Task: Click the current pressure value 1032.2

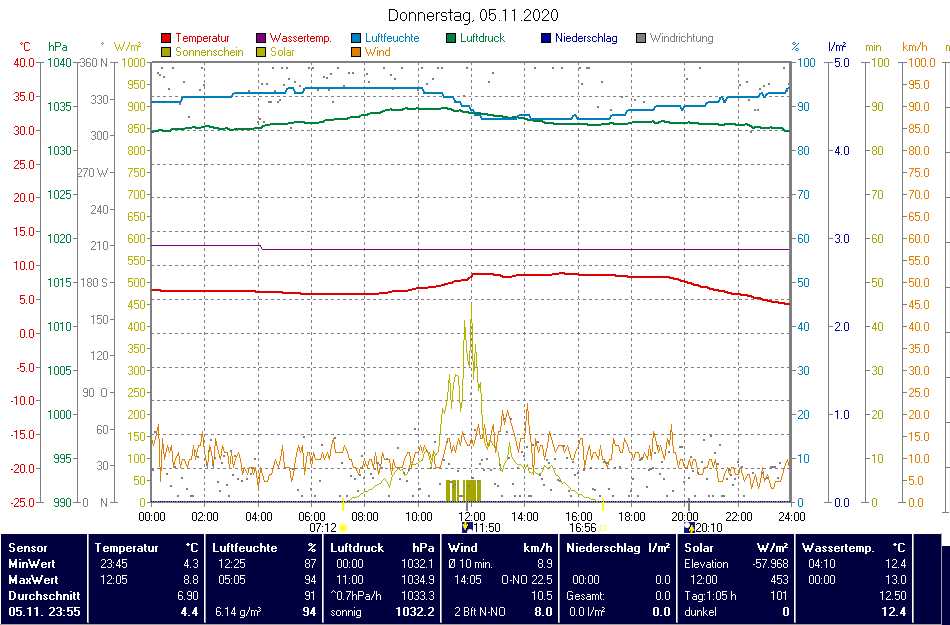Action: (415, 612)
